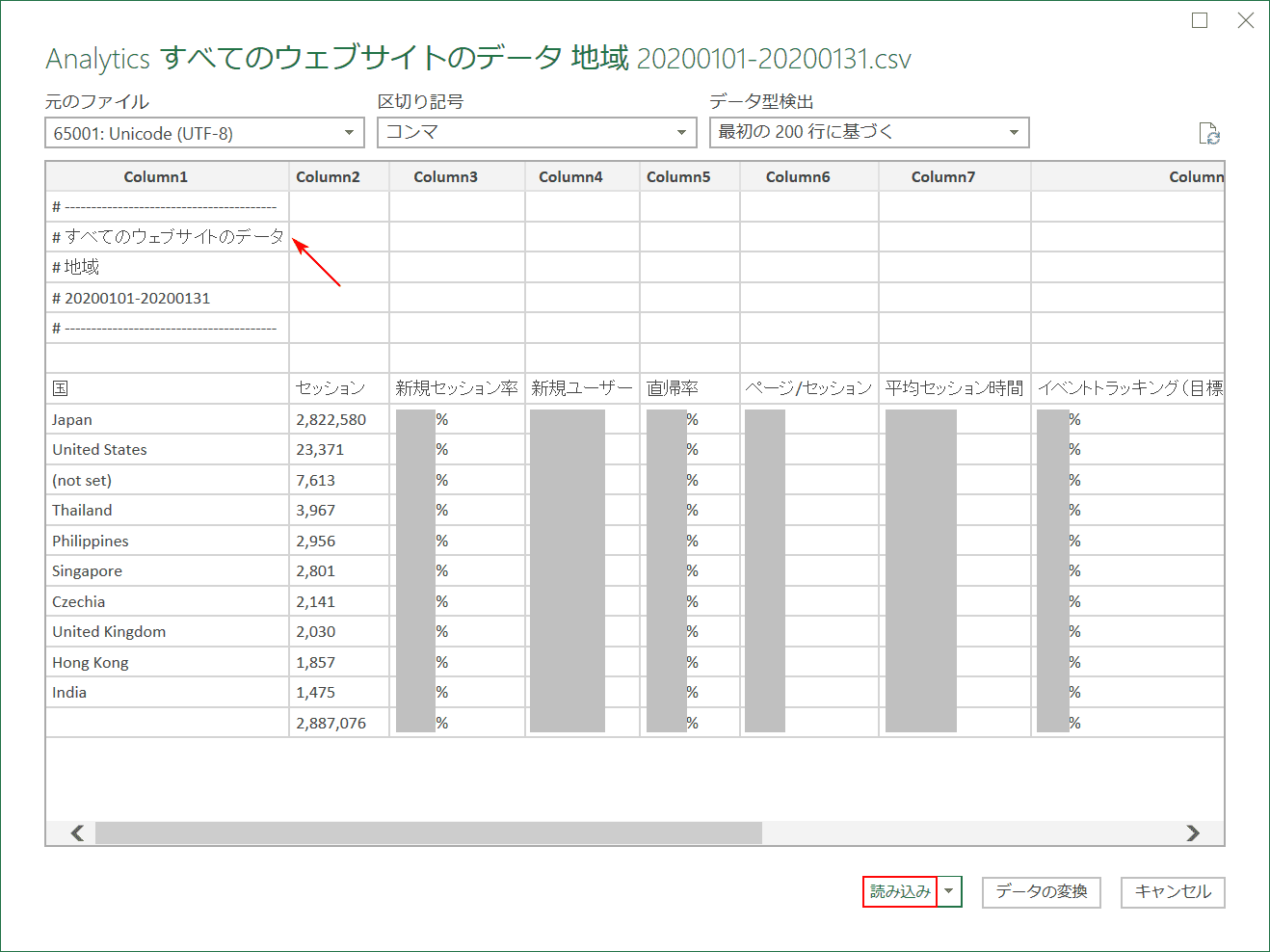1270x952 pixels.
Task: Select the Column7 header
Action: (955, 176)
